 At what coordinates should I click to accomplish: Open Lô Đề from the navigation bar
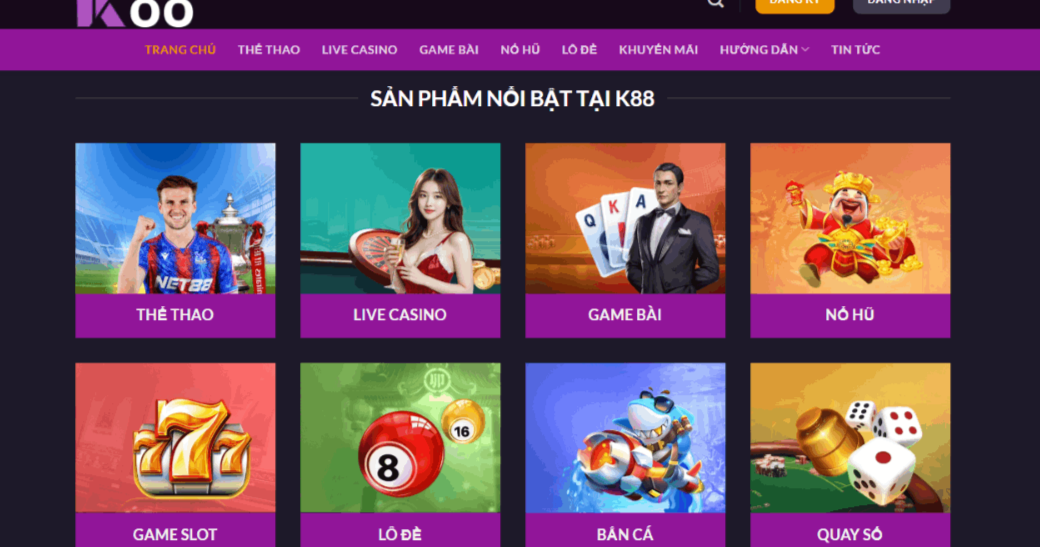click(579, 50)
